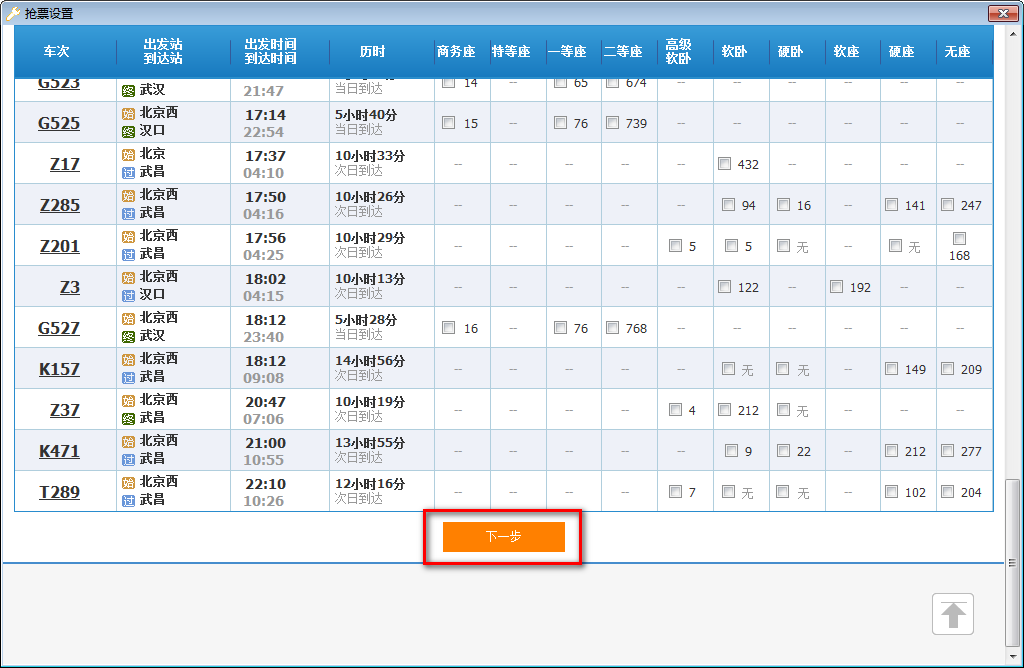Click Z201 departure time 17:56
The image size is (1024, 668).
coord(265,238)
